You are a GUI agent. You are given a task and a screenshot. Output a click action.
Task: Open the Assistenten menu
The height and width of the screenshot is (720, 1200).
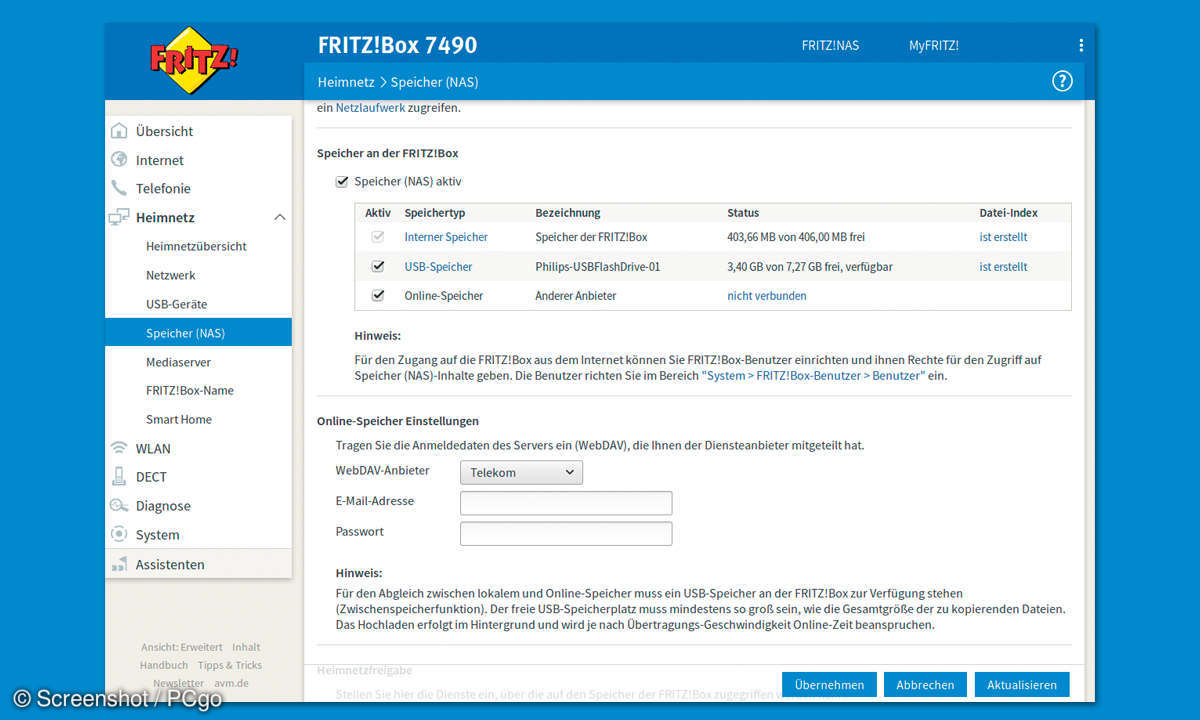(170, 564)
